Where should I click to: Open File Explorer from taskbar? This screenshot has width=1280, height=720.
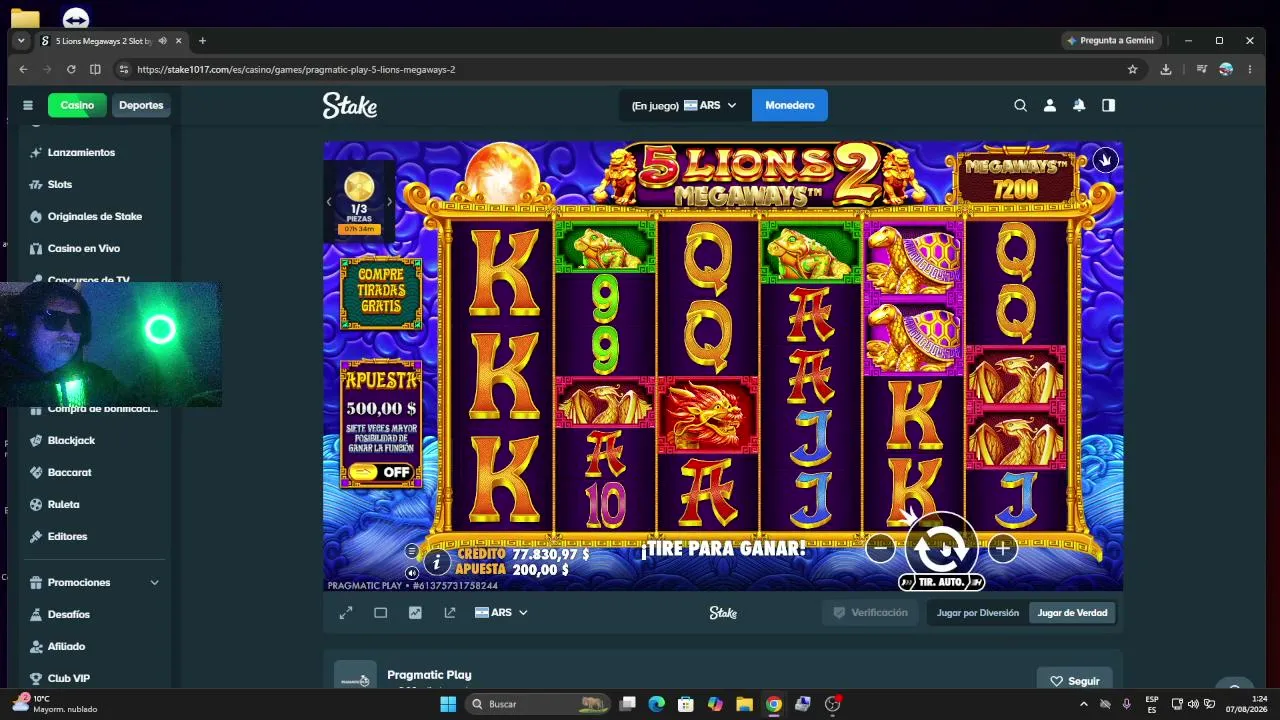point(744,704)
